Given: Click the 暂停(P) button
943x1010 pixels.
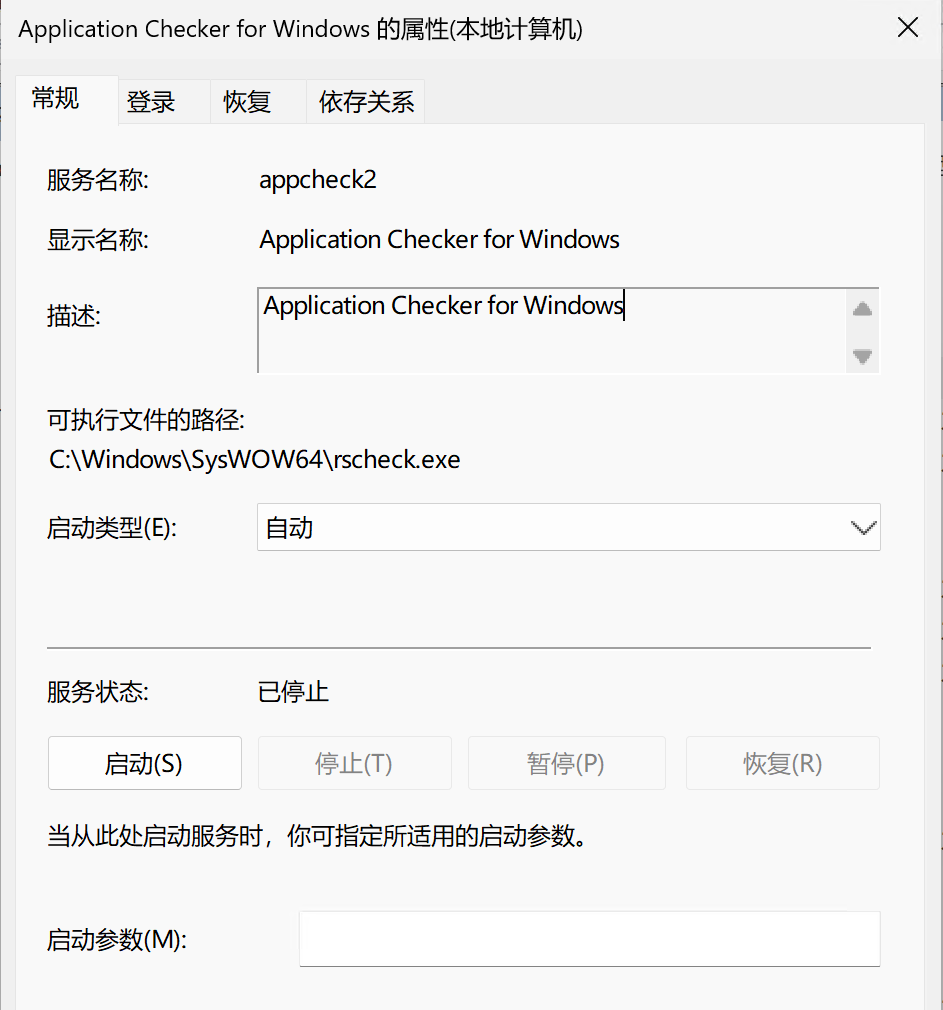Looking at the screenshot, I should click(x=566, y=764).
